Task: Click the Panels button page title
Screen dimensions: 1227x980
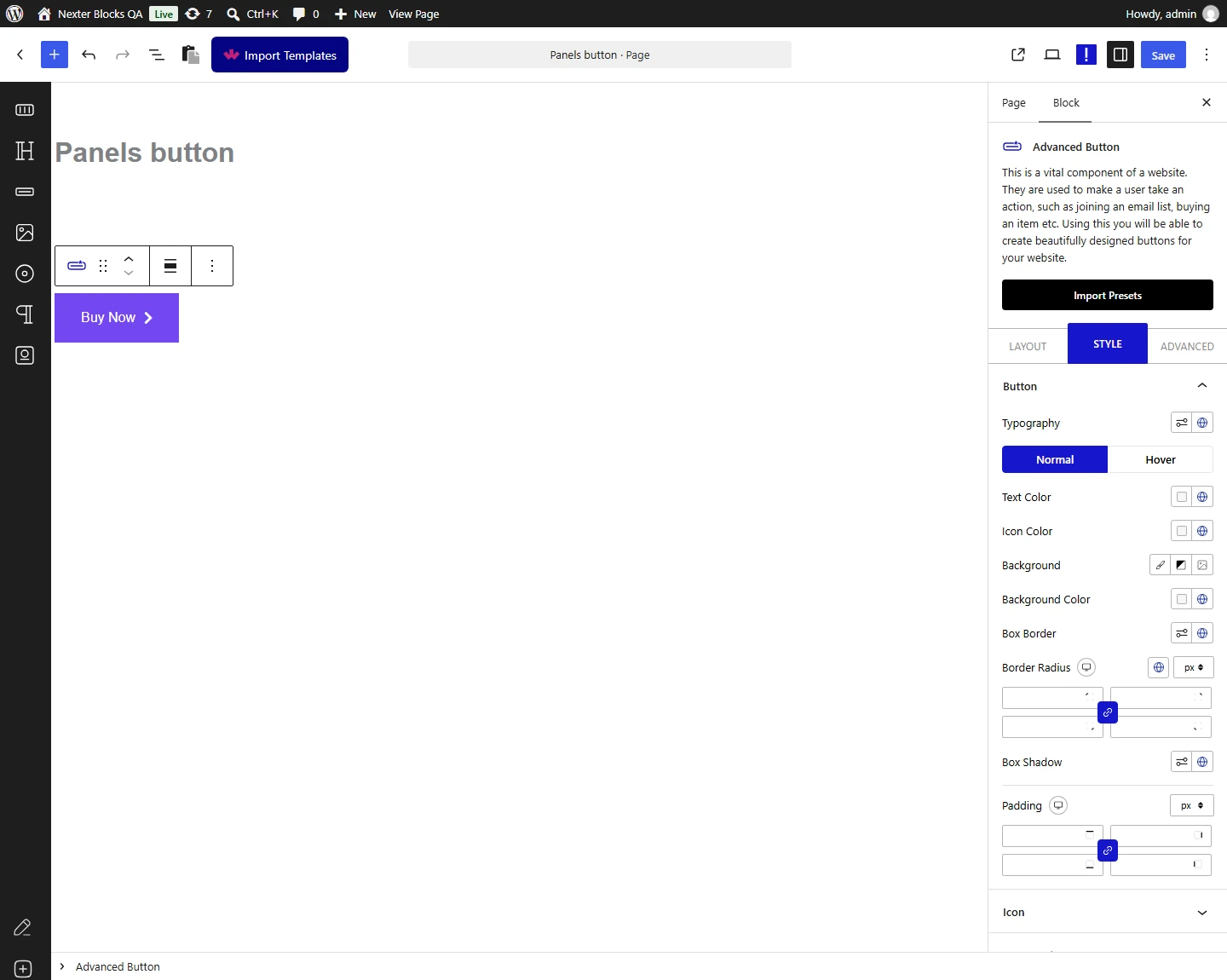Action: [x=145, y=153]
